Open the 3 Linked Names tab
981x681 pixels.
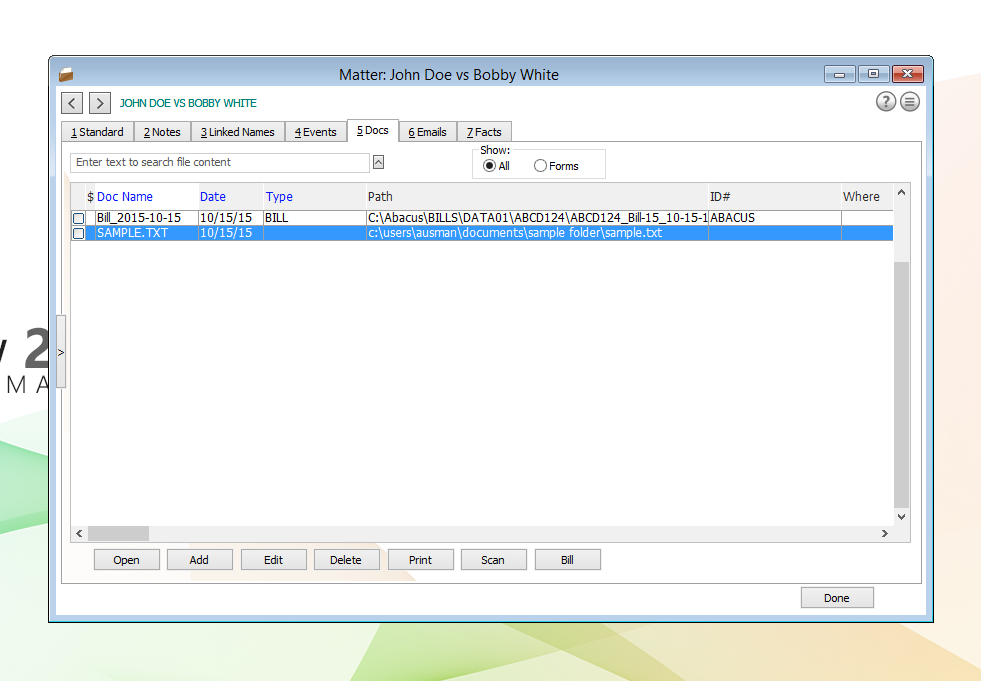pos(238,132)
